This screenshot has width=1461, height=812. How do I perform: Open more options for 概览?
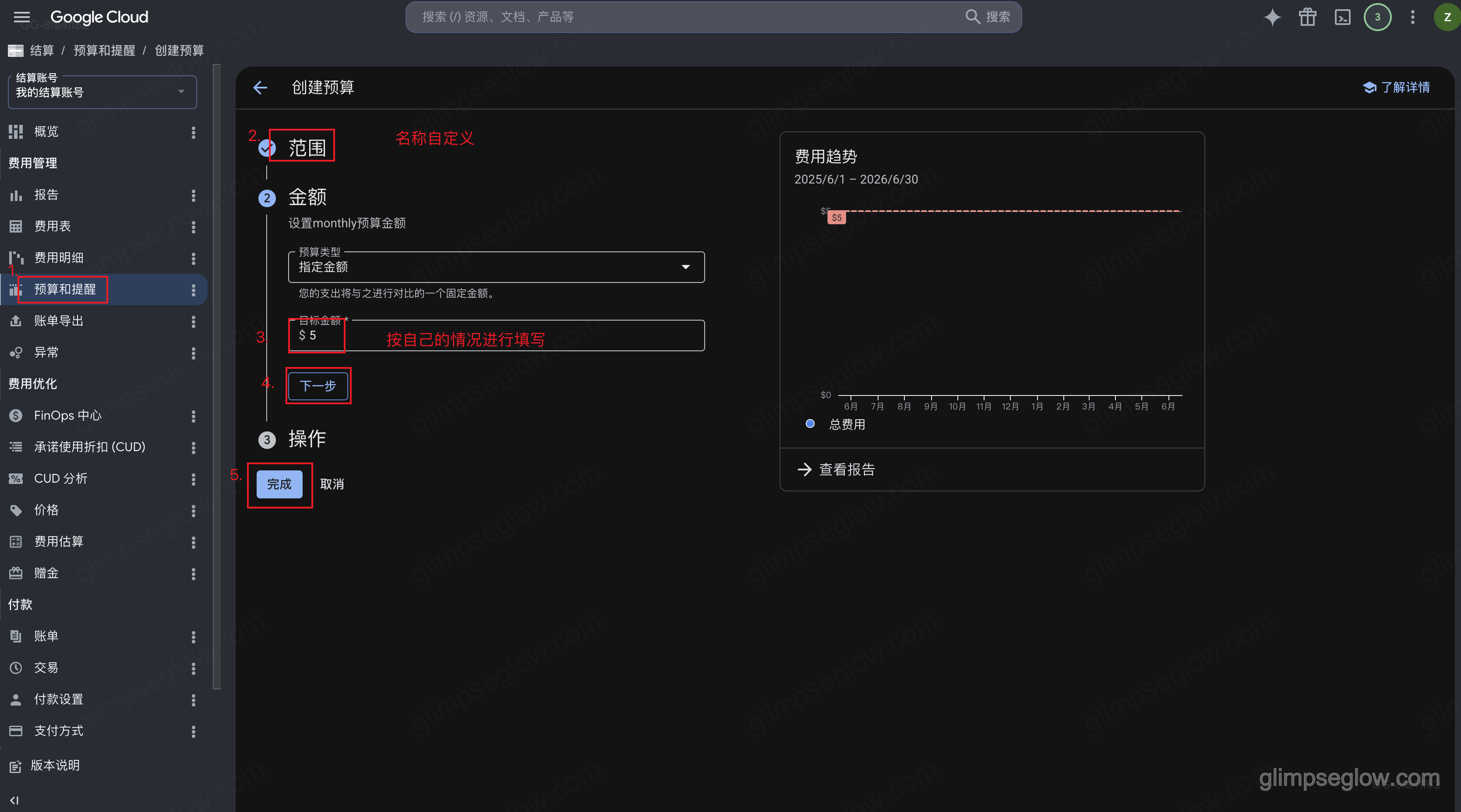coord(194,132)
